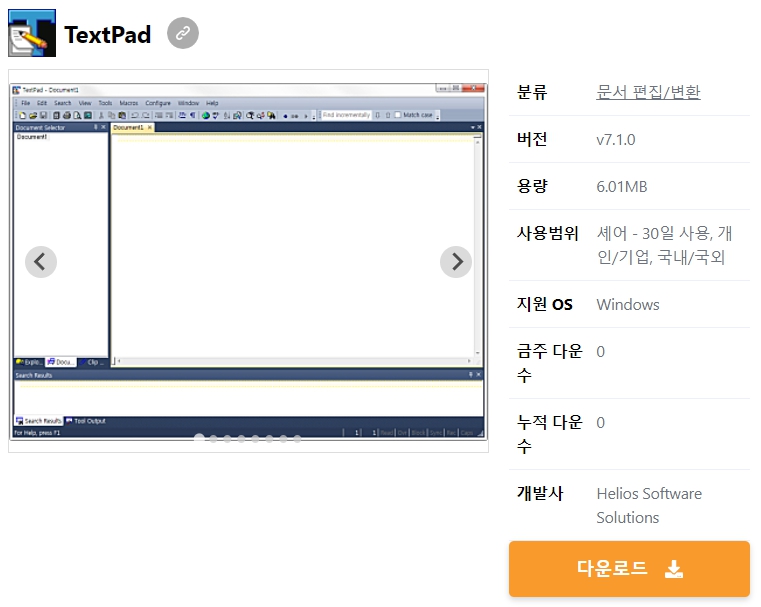Image resolution: width=761 pixels, height=607 pixels.
Task: Click the 지원 OS label
Action: 545,304
